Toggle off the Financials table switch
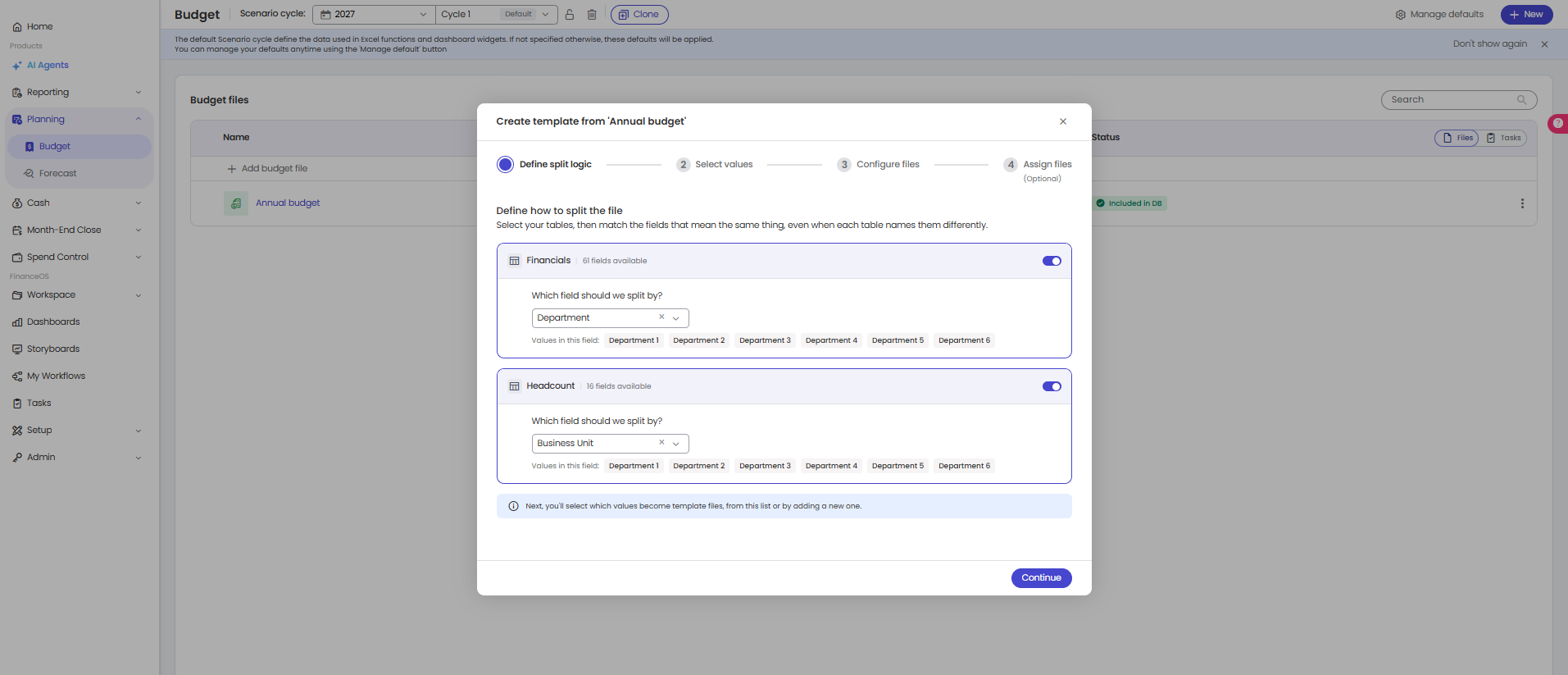This screenshot has height=675, width=1568. tap(1052, 261)
